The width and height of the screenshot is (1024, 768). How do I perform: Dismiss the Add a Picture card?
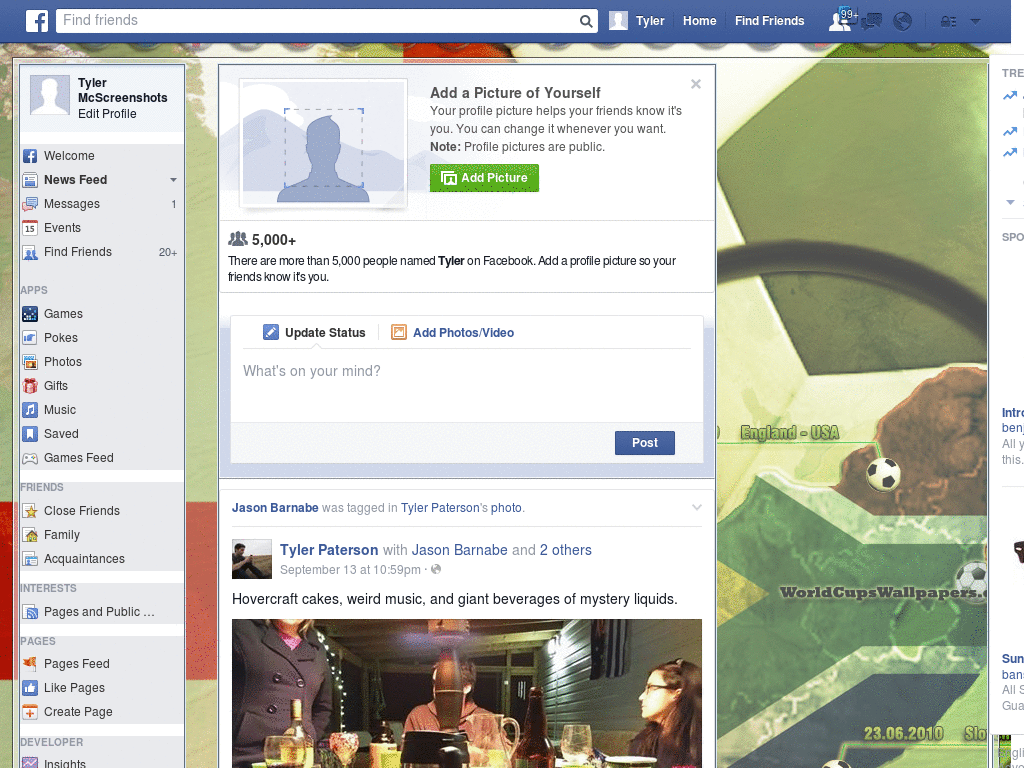(696, 84)
